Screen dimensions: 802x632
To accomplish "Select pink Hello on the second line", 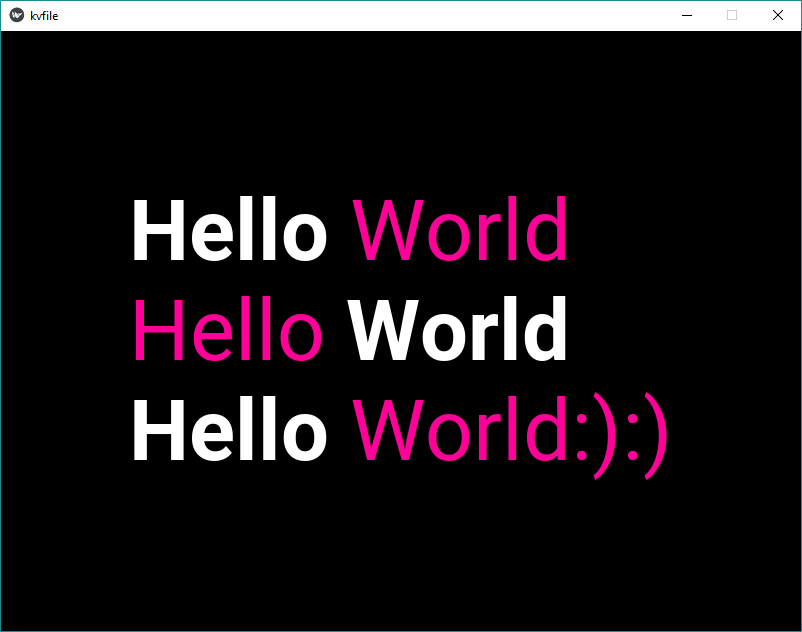I will [x=228, y=329].
